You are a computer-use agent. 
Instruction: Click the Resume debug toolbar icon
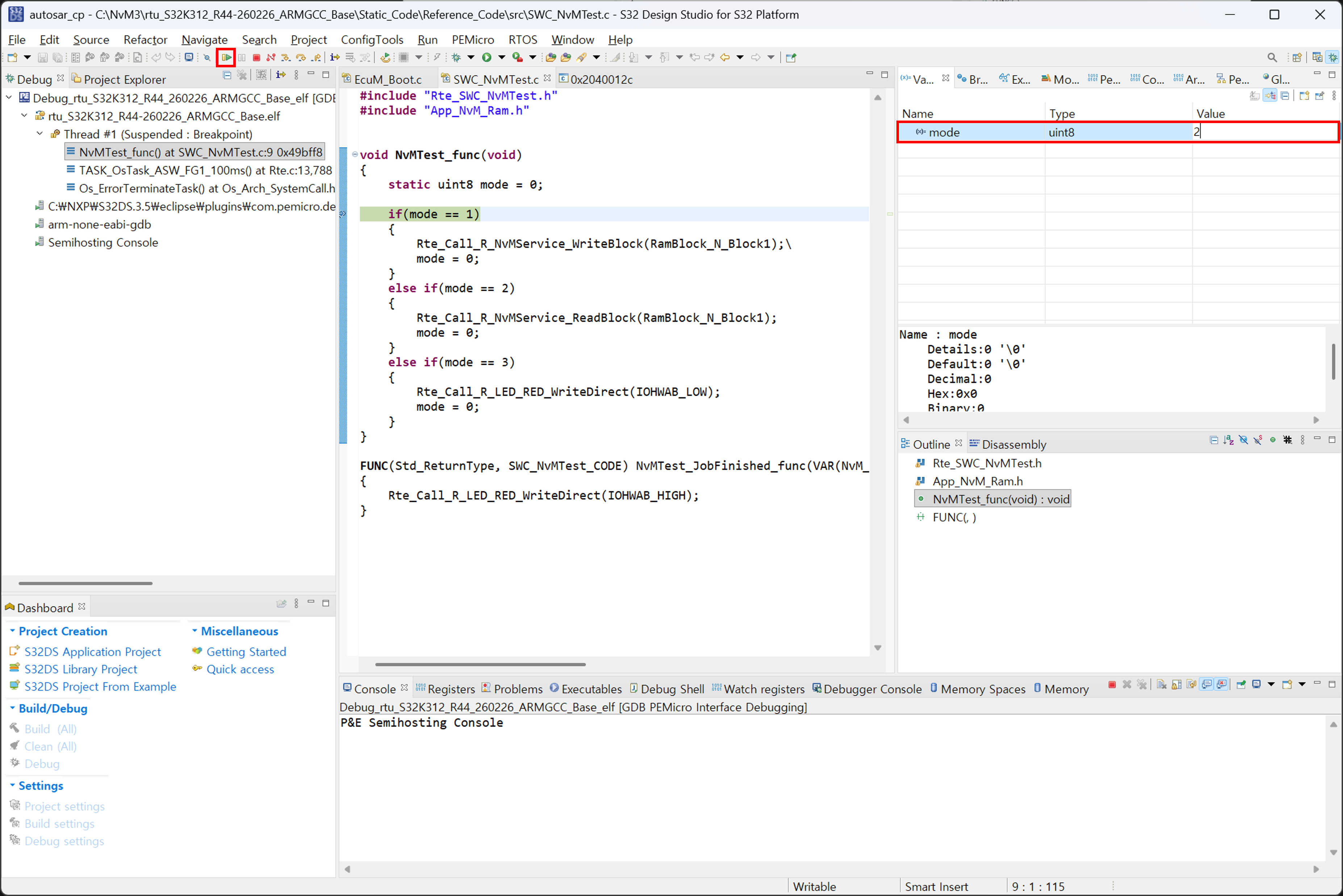(226, 57)
